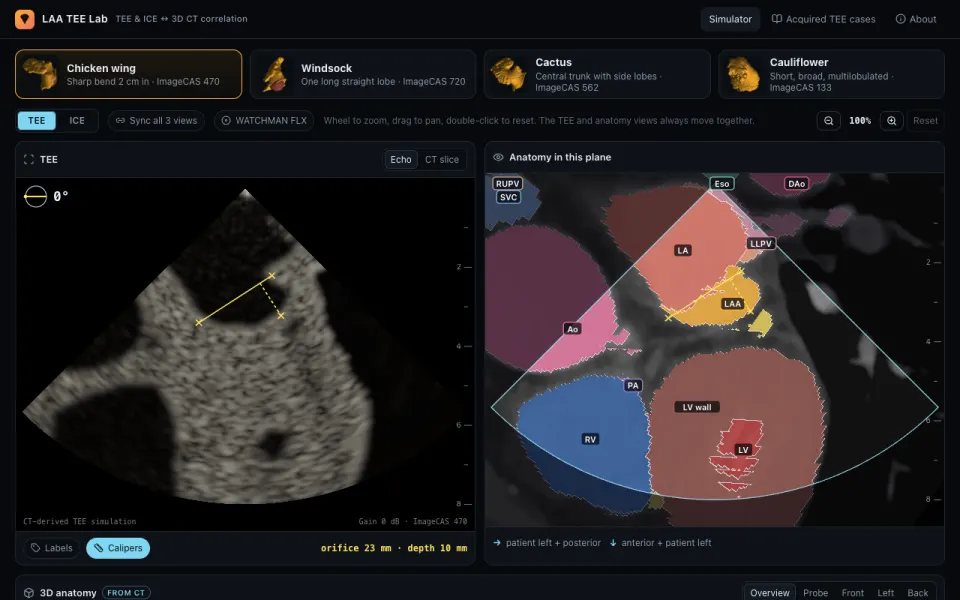The width and height of the screenshot is (960, 600).
Task: Click the LLPV anatomy label
Action: click(x=761, y=244)
